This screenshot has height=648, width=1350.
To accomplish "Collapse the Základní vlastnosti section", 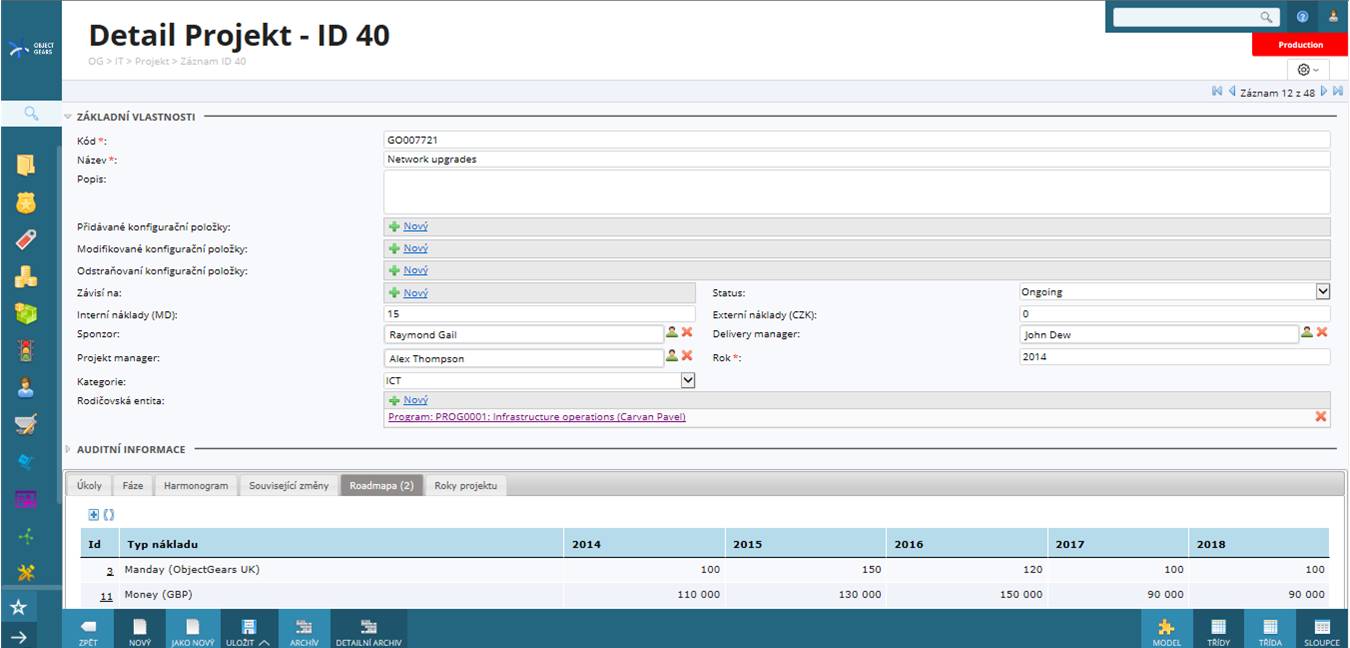I will [68, 117].
